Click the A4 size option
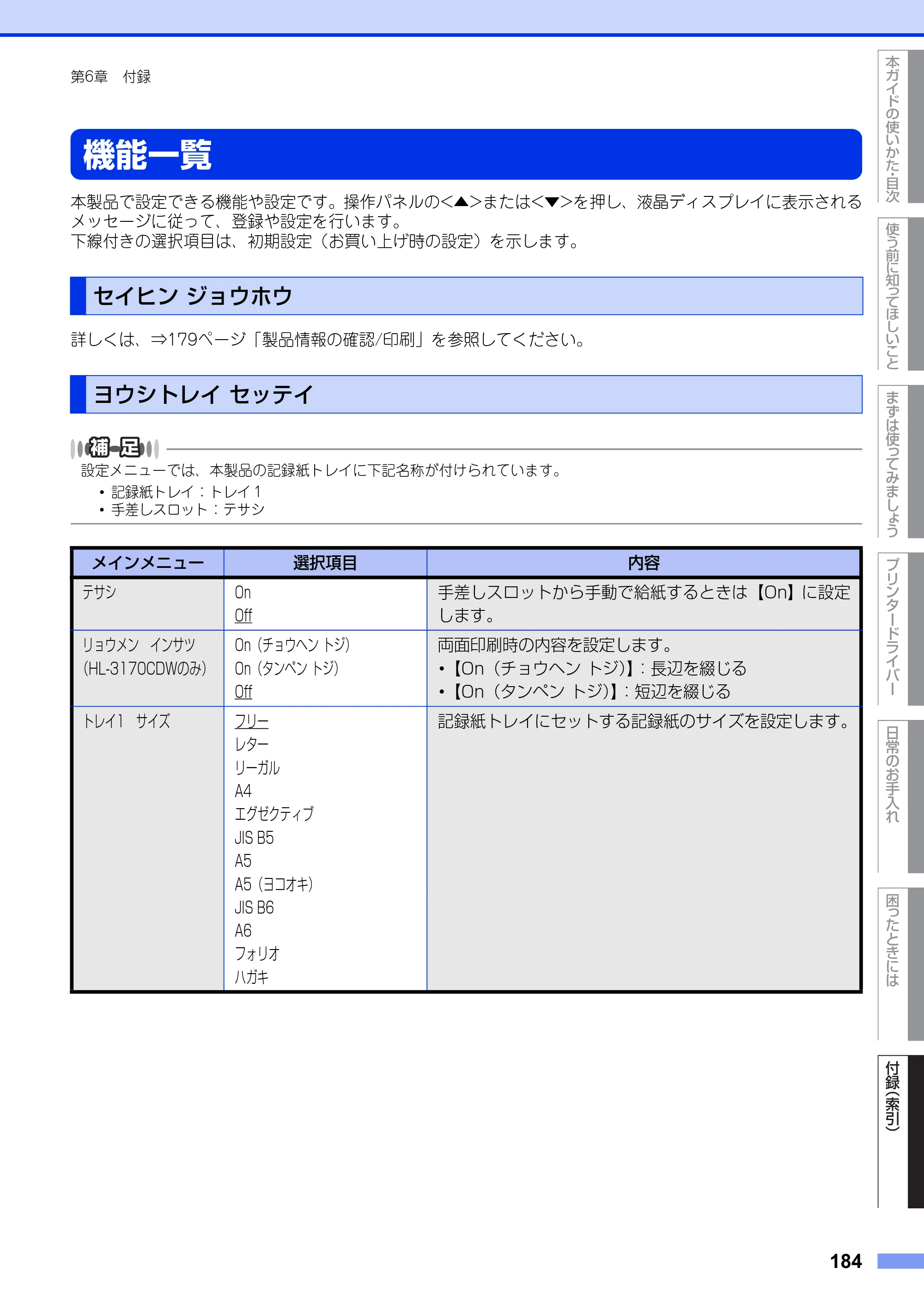This screenshot has height=1304, width=924. pyautogui.click(x=243, y=791)
